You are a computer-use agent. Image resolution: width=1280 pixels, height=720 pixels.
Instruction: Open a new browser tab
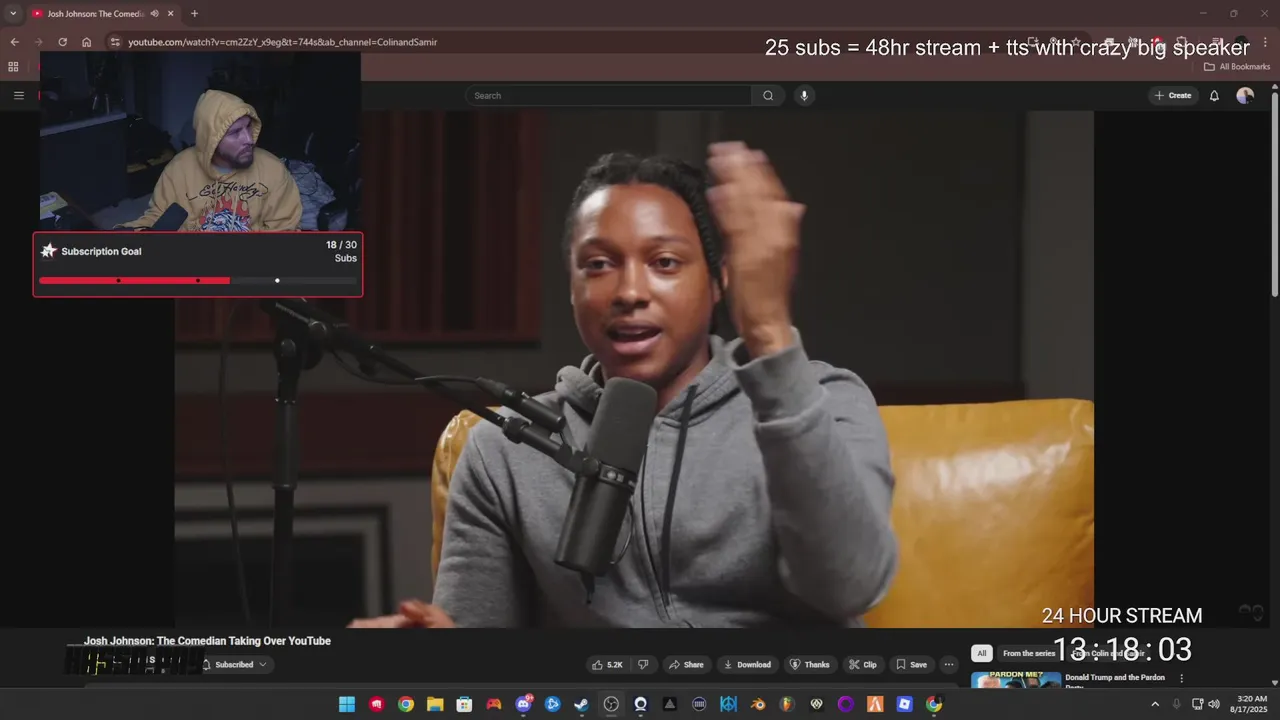[194, 14]
